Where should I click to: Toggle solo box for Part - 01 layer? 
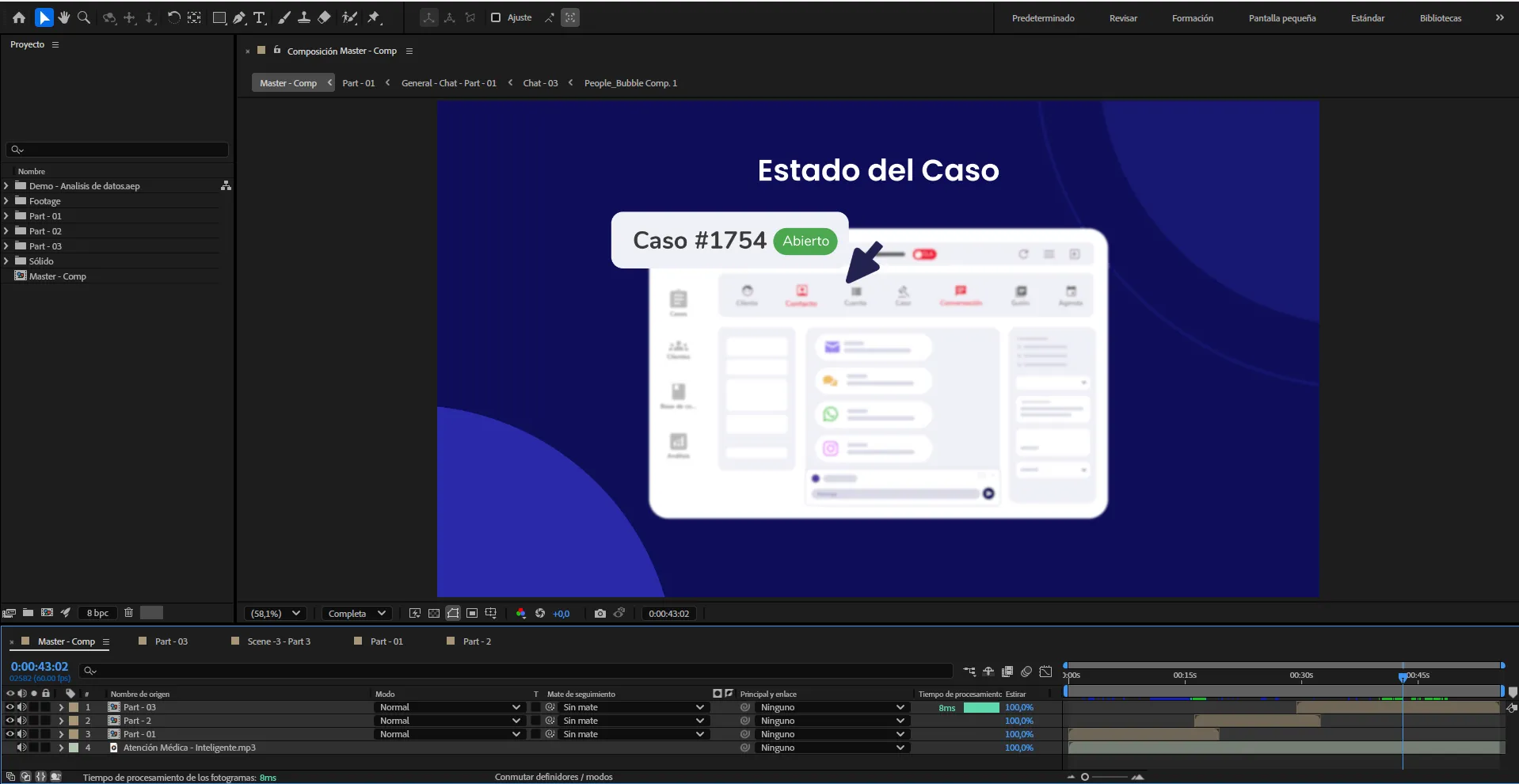pos(34,734)
